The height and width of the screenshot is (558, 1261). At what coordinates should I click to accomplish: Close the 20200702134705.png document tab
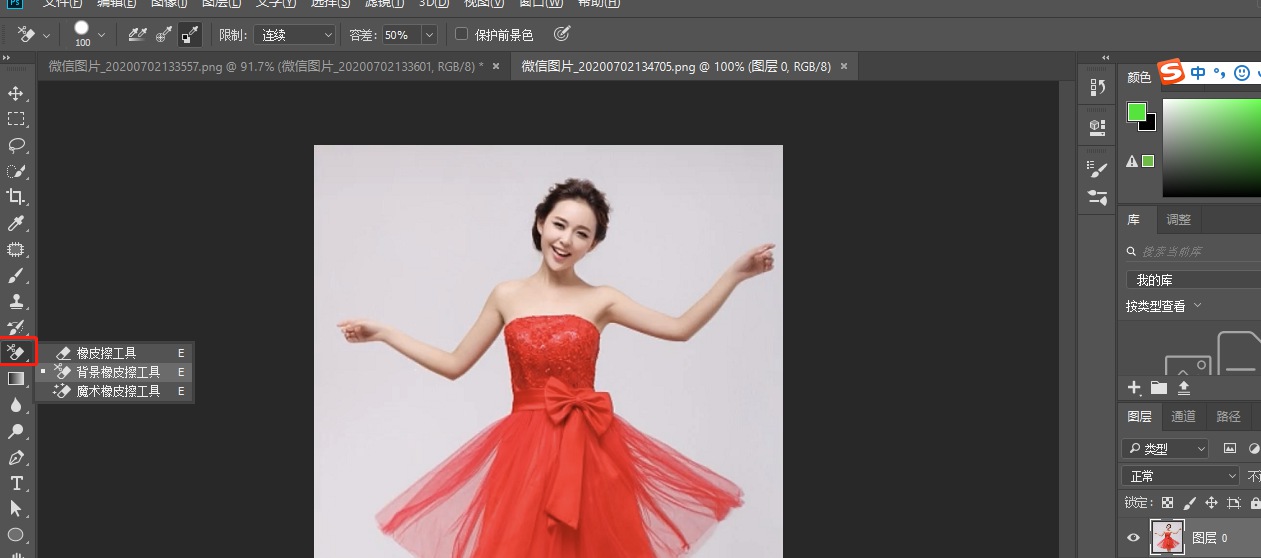point(844,66)
